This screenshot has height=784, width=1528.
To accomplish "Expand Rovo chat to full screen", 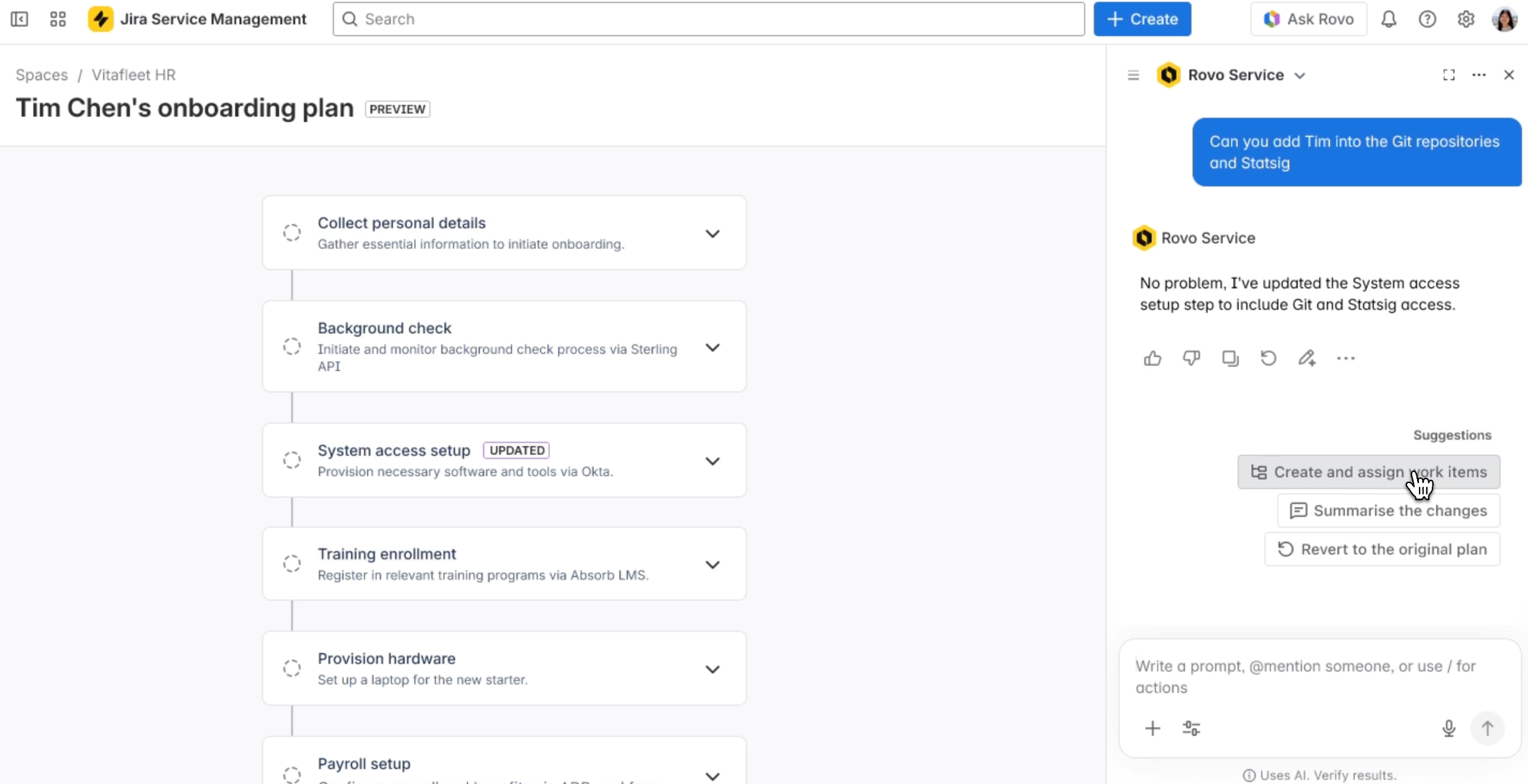I will pos(1449,75).
